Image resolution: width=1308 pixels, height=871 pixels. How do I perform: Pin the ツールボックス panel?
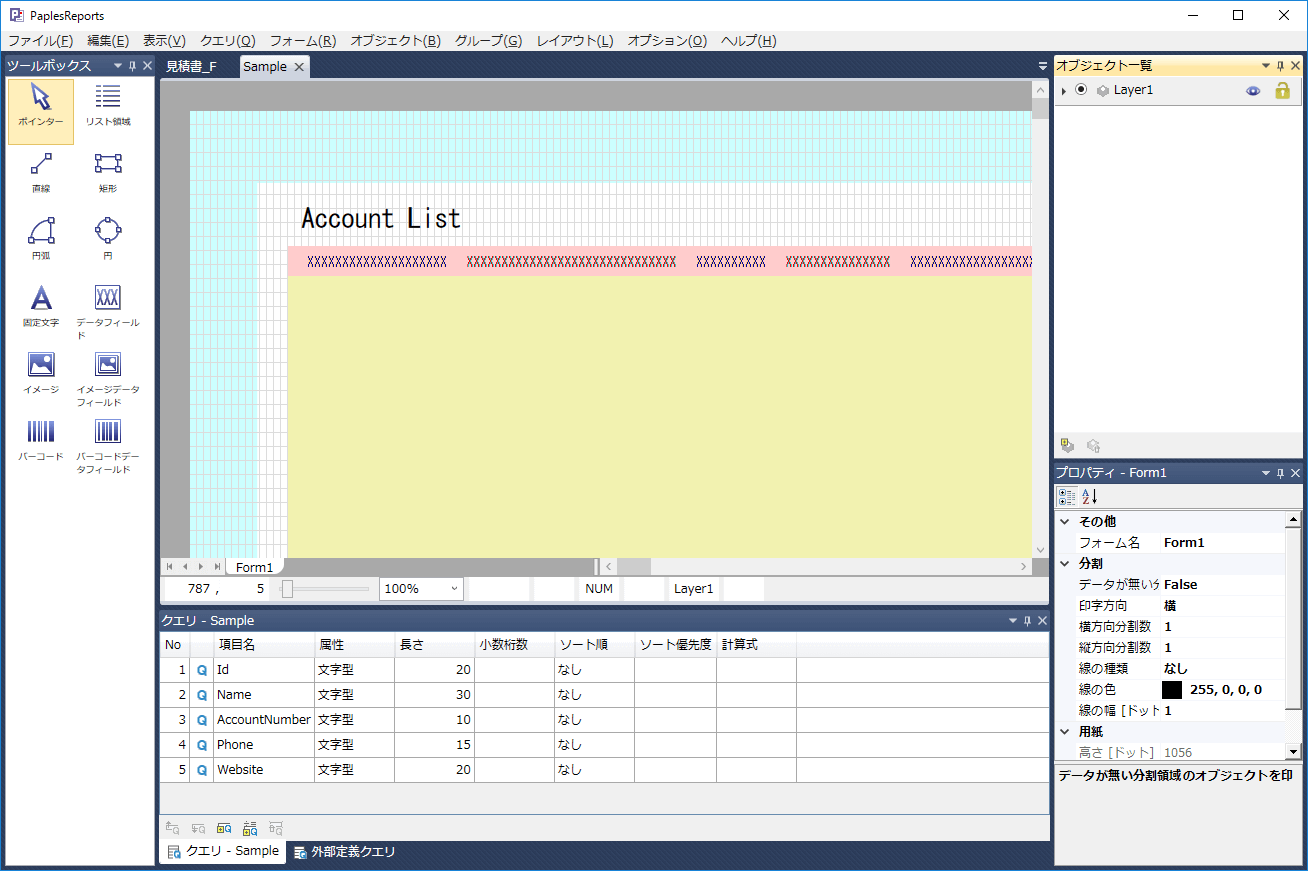point(132,66)
